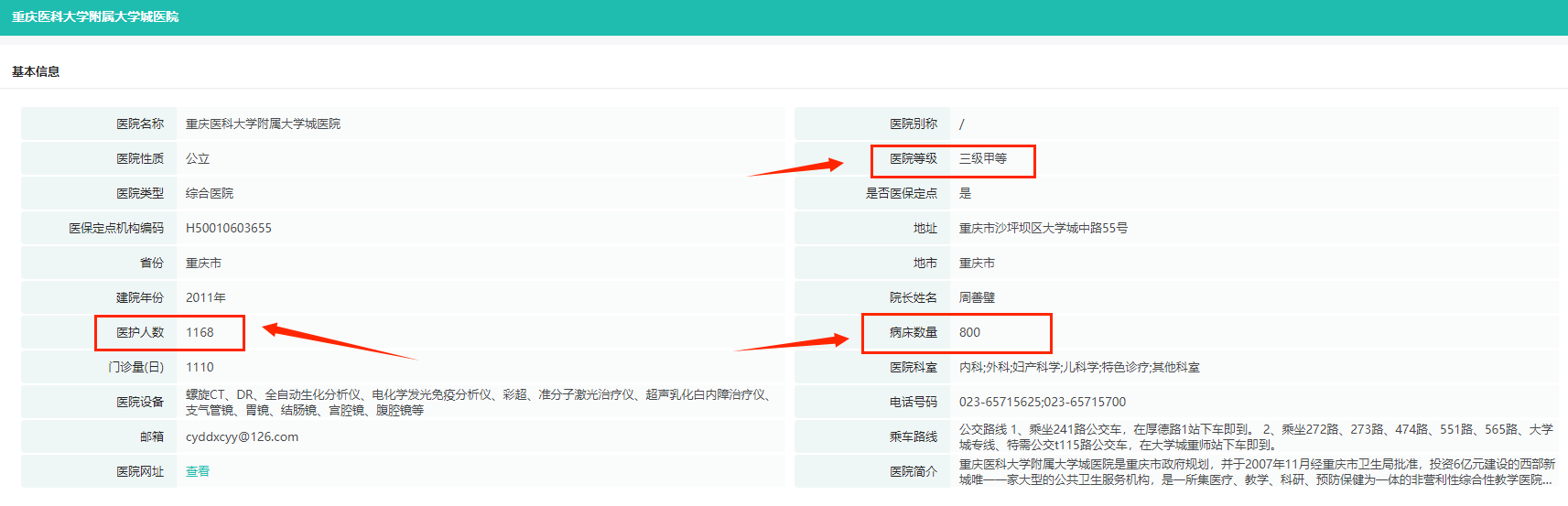Click the 地市 label
The image size is (1568, 506).
pyautogui.click(x=925, y=263)
